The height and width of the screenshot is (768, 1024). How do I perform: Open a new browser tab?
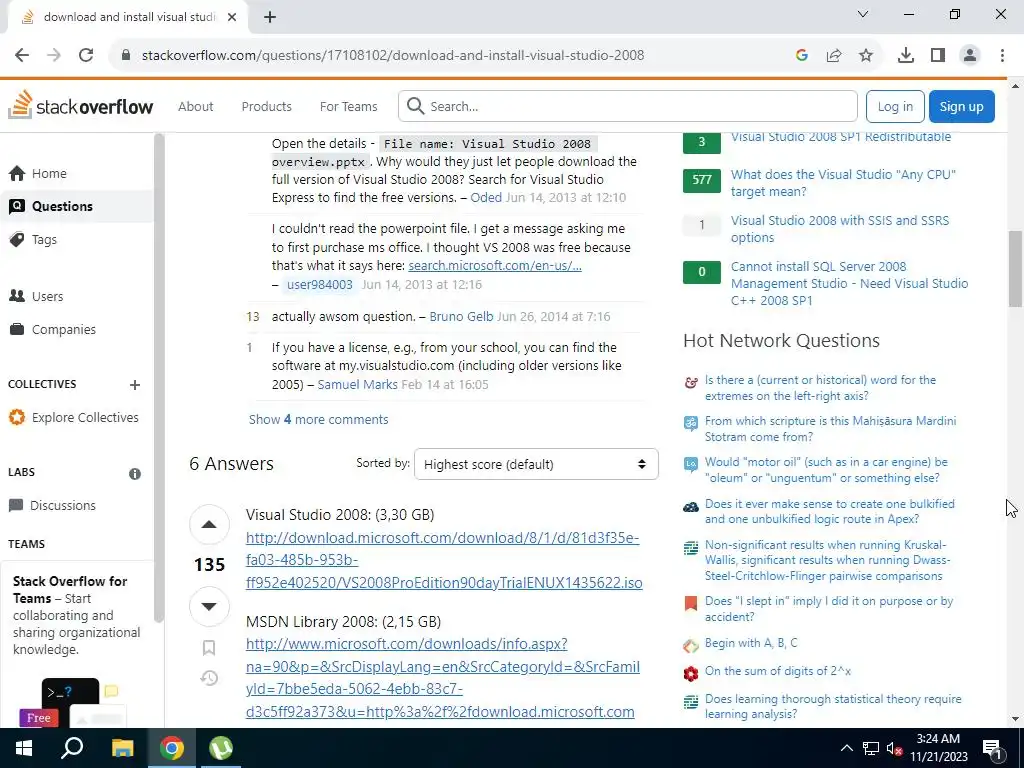coord(270,17)
